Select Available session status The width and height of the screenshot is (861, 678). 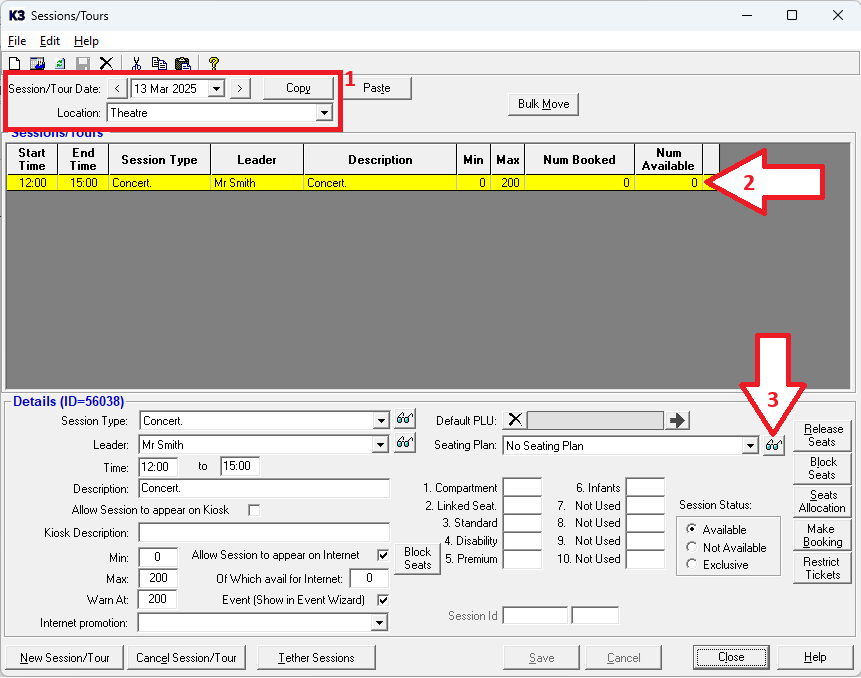tap(692, 529)
